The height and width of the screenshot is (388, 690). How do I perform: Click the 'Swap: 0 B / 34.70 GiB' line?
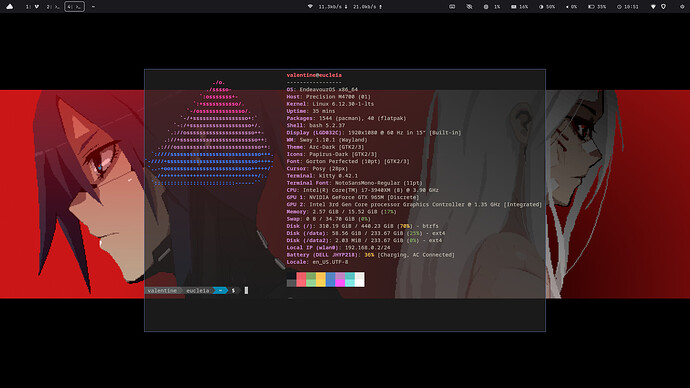[x=328, y=219]
